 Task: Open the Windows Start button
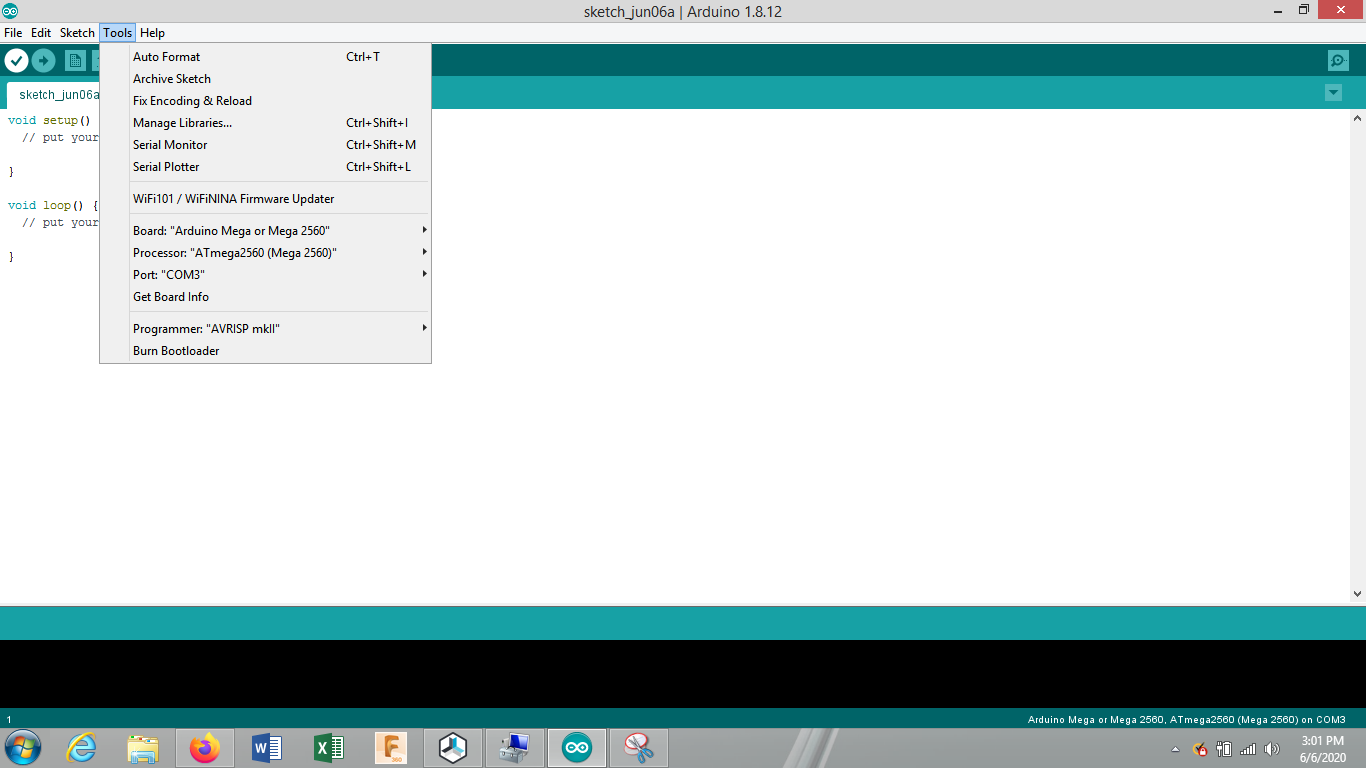click(22, 748)
